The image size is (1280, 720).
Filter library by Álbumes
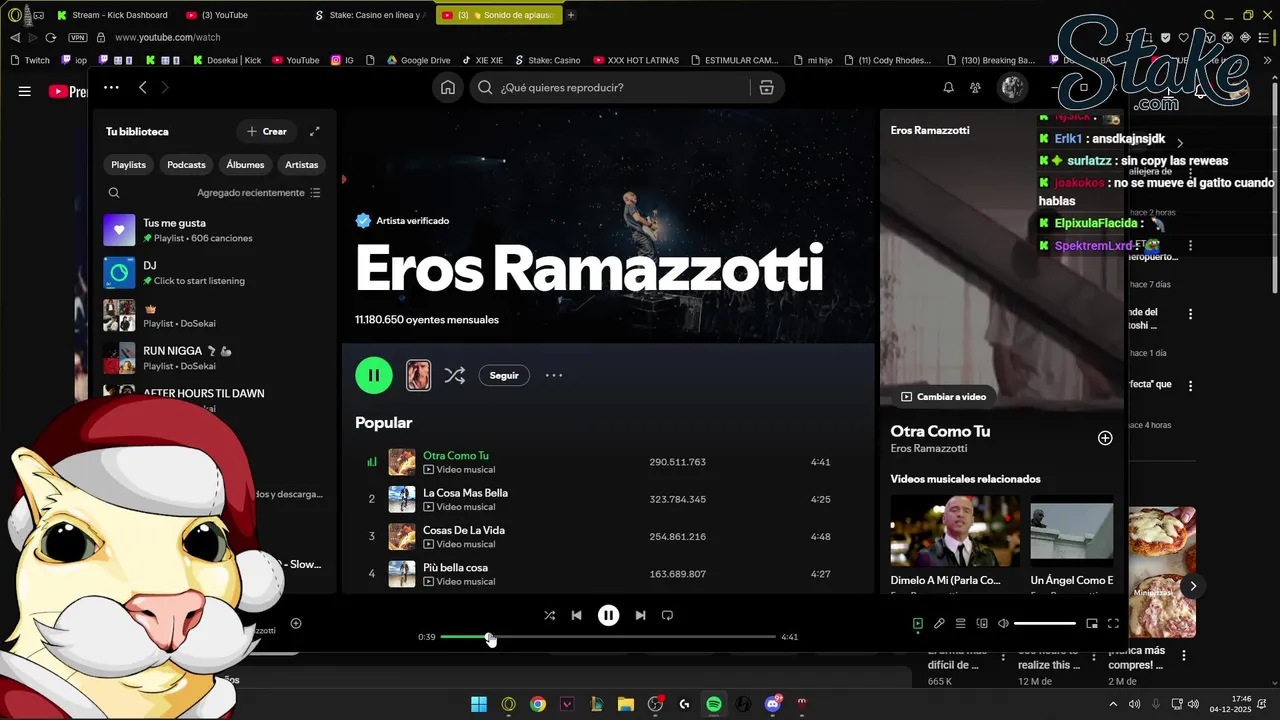245,165
